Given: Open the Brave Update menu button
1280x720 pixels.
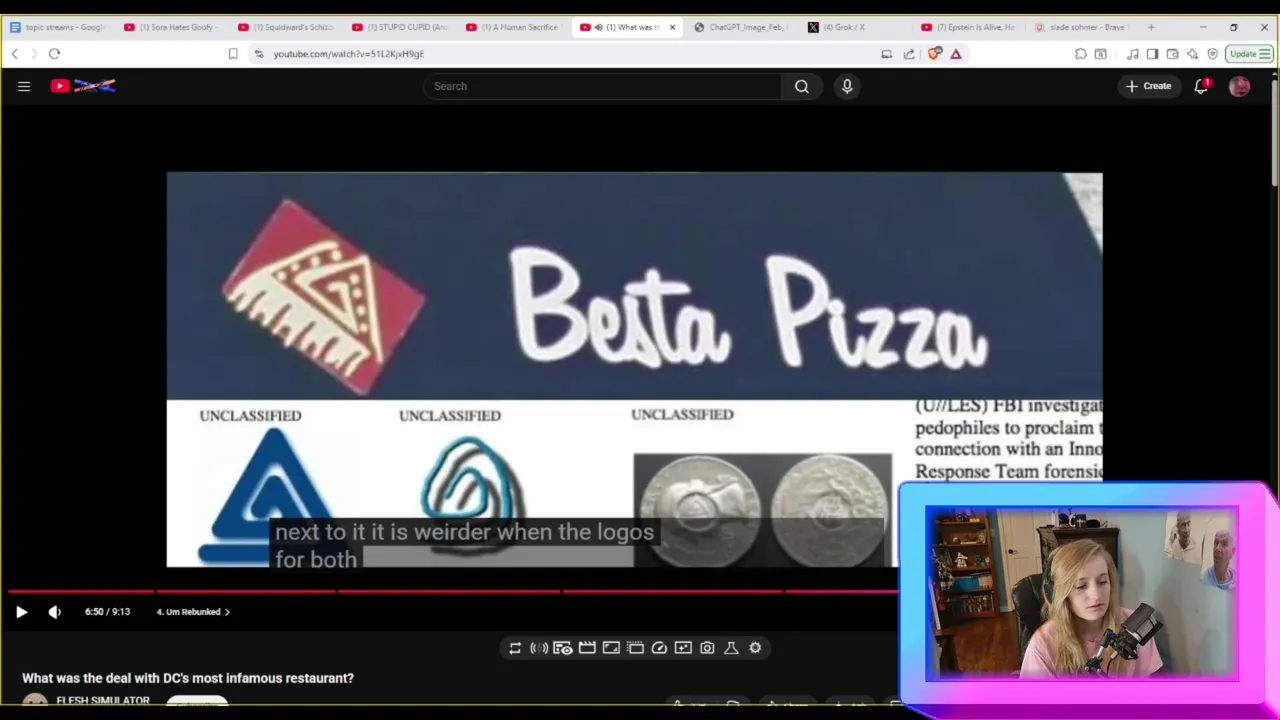Looking at the screenshot, I should (x=1248, y=54).
